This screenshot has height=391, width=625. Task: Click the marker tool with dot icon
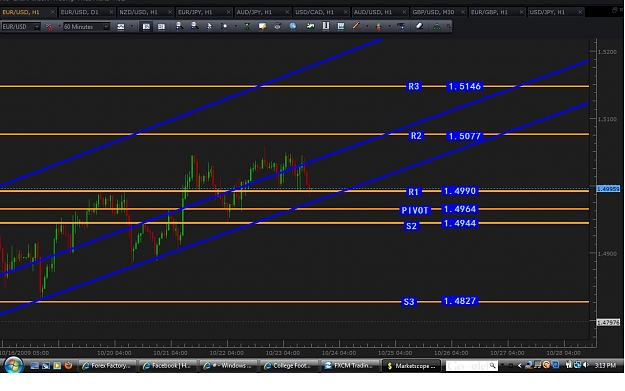click(224, 26)
